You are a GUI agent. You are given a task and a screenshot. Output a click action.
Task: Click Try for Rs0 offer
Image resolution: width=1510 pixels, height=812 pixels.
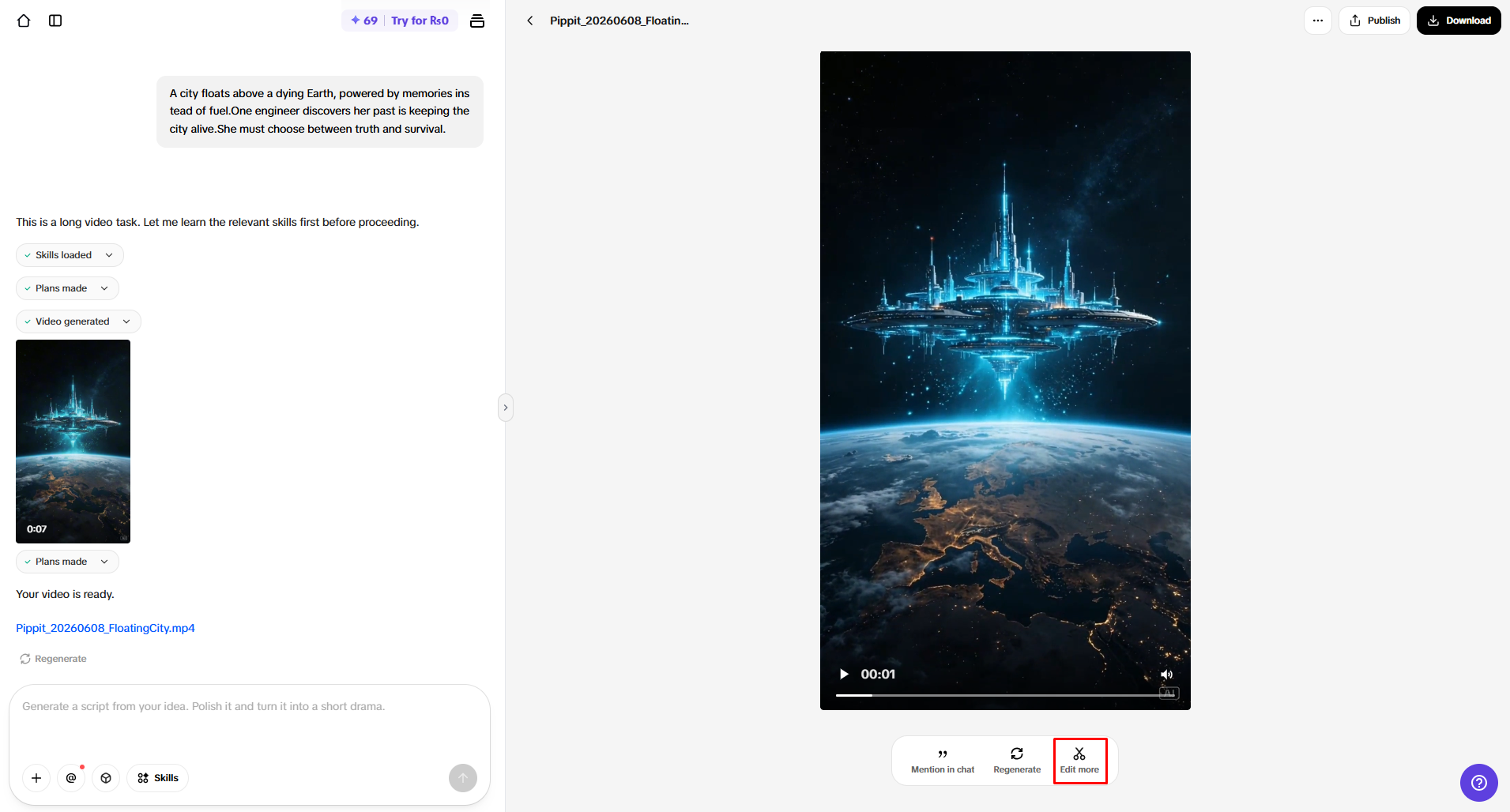pyautogui.click(x=420, y=21)
